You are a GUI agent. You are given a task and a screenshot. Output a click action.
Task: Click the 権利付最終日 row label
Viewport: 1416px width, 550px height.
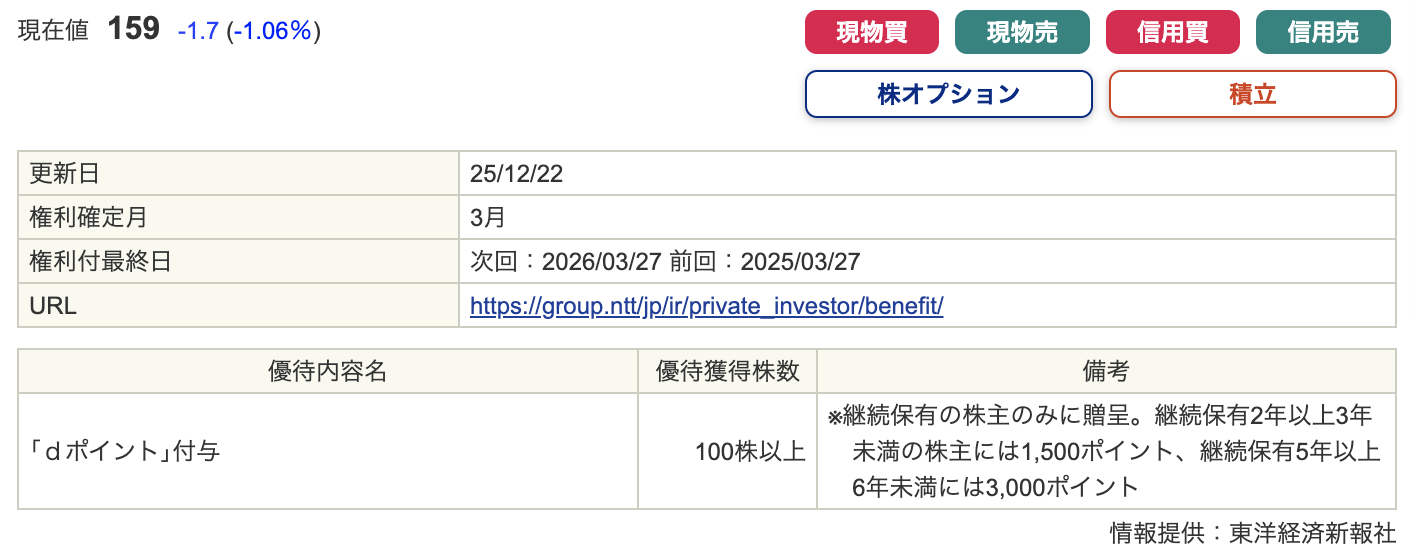pyautogui.click(x=100, y=262)
